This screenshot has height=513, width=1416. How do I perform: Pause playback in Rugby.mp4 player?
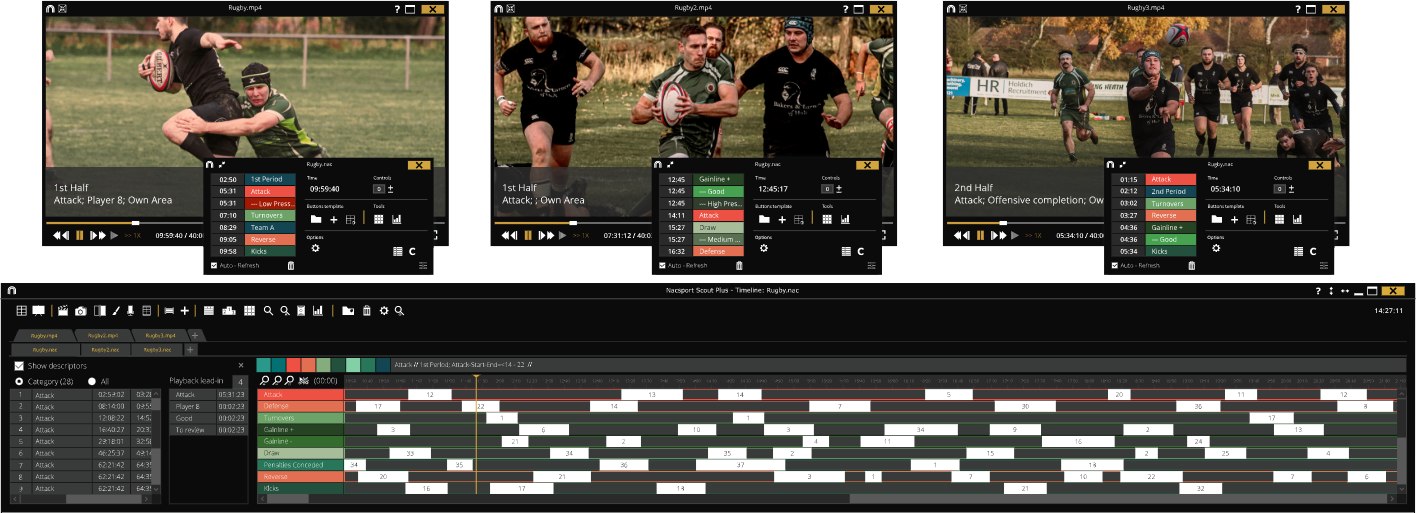pyautogui.click(x=80, y=236)
